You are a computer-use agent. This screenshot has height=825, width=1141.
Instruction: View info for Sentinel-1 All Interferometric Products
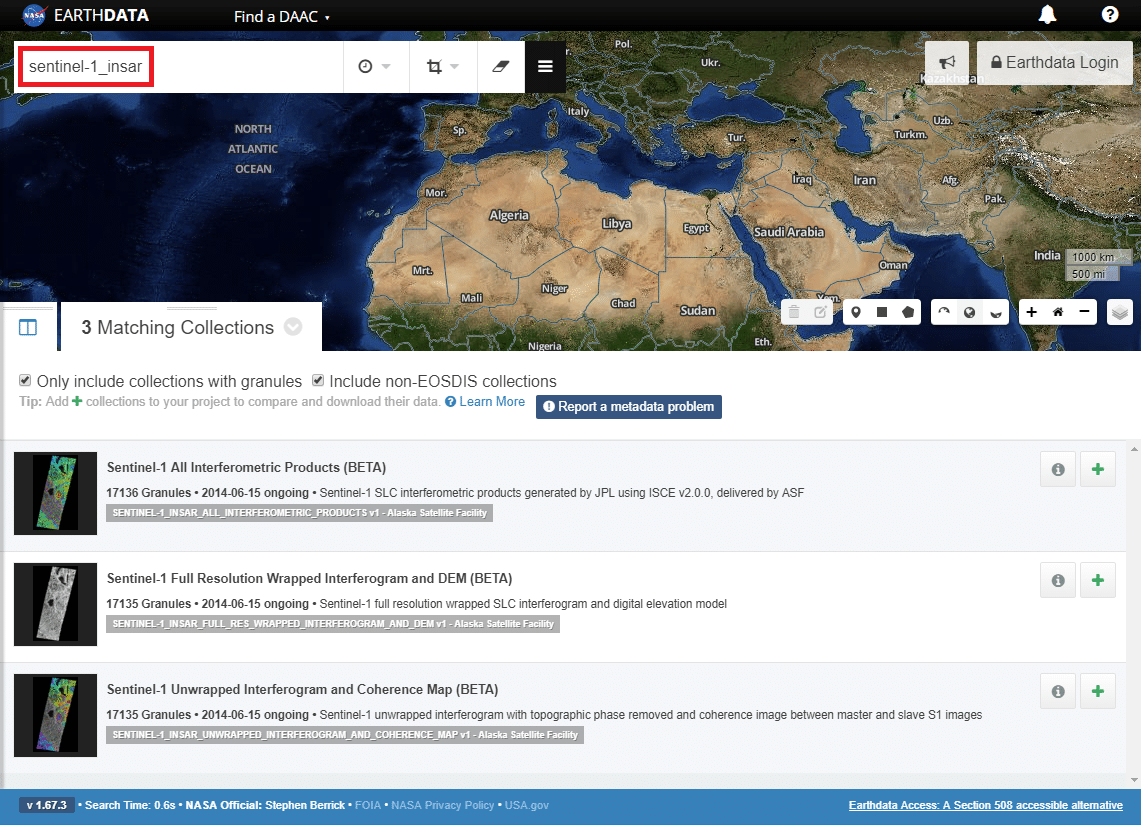pos(1058,469)
